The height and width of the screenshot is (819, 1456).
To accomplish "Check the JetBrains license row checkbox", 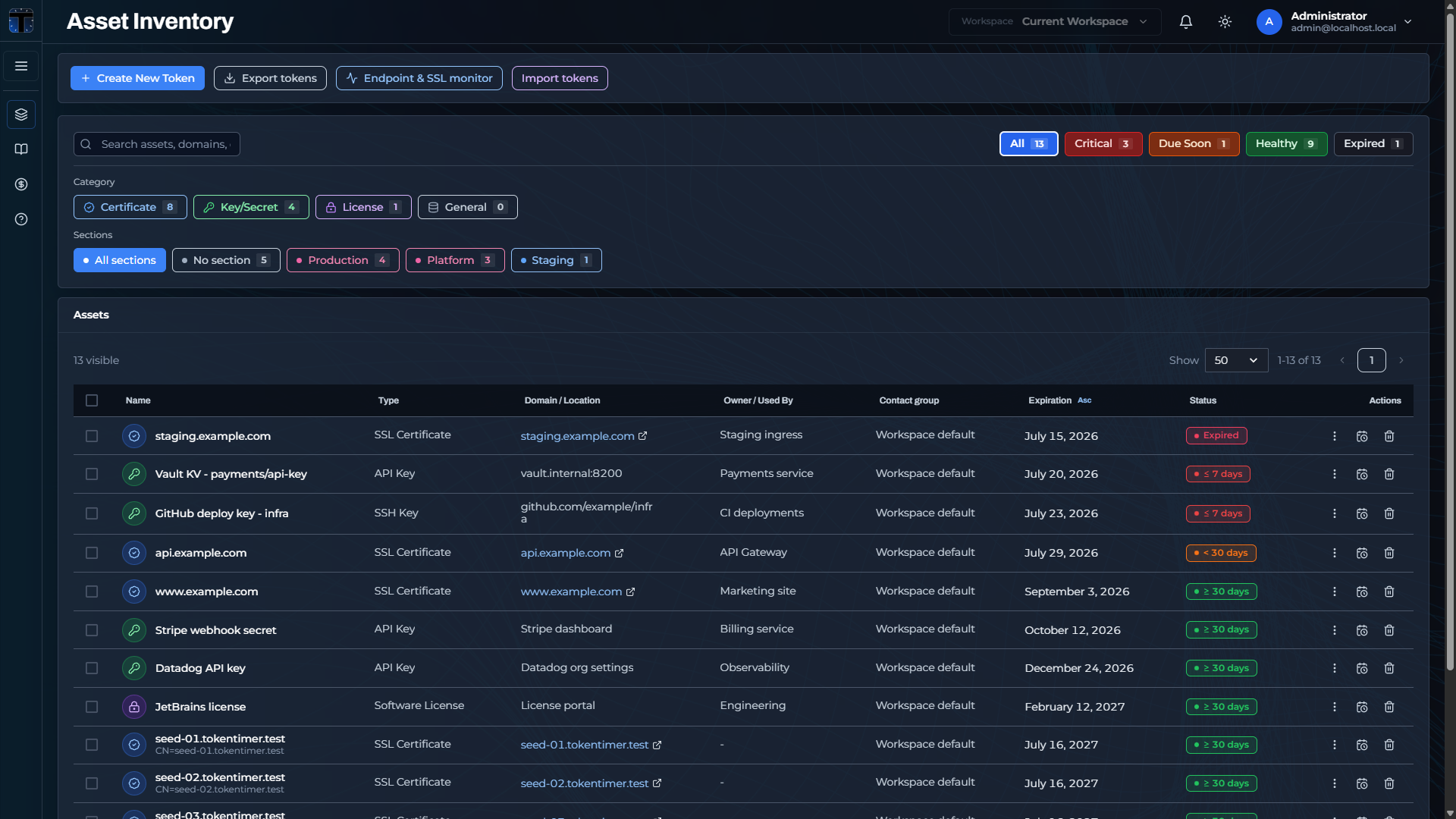I will click(92, 707).
